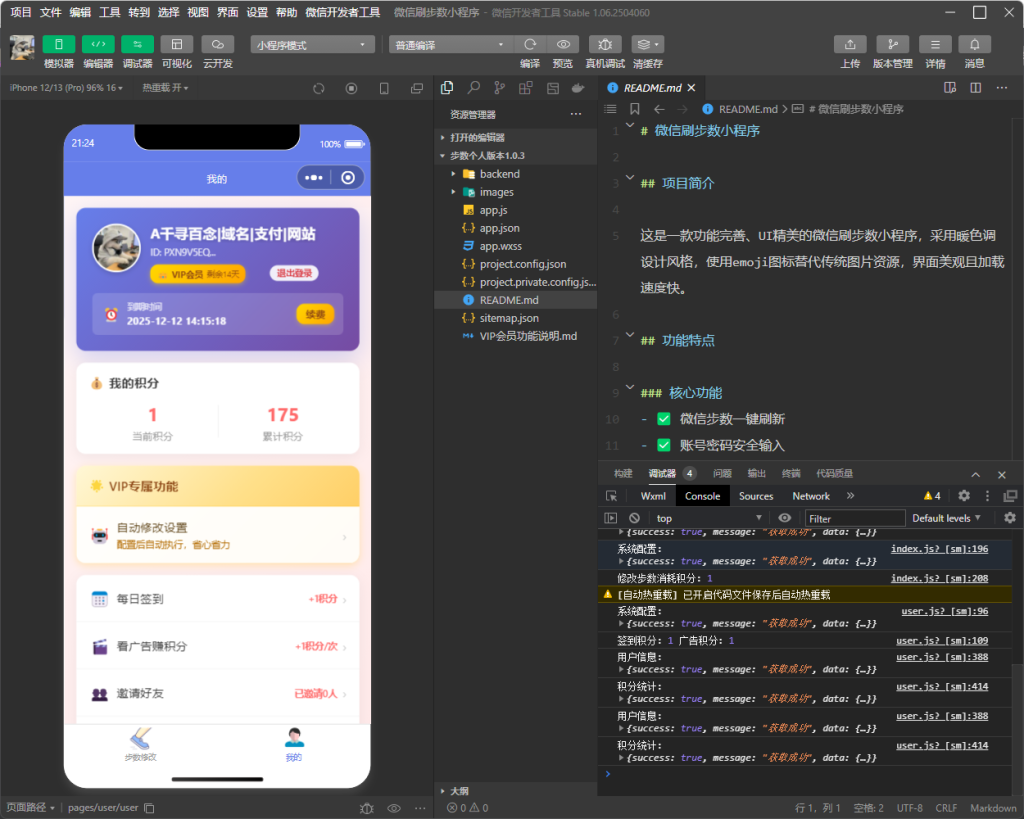Screen dimensions: 1024x819
Task: Click the 预览 preview eye icon
Action: tap(563, 45)
